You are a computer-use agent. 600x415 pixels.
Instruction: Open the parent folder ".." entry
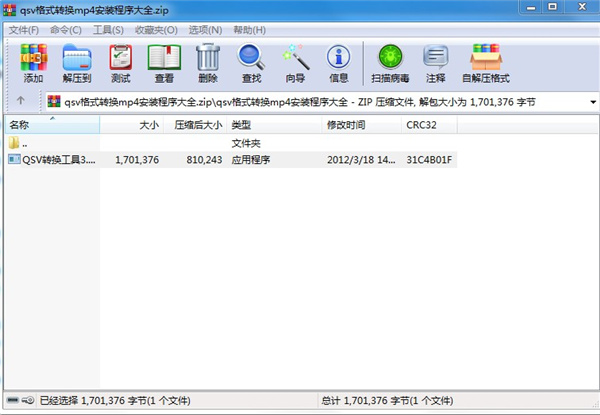pos(24,143)
